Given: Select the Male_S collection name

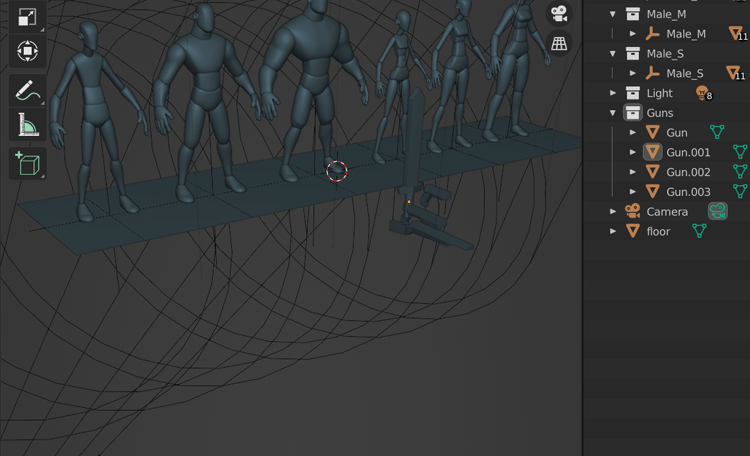Looking at the screenshot, I should [x=665, y=54].
